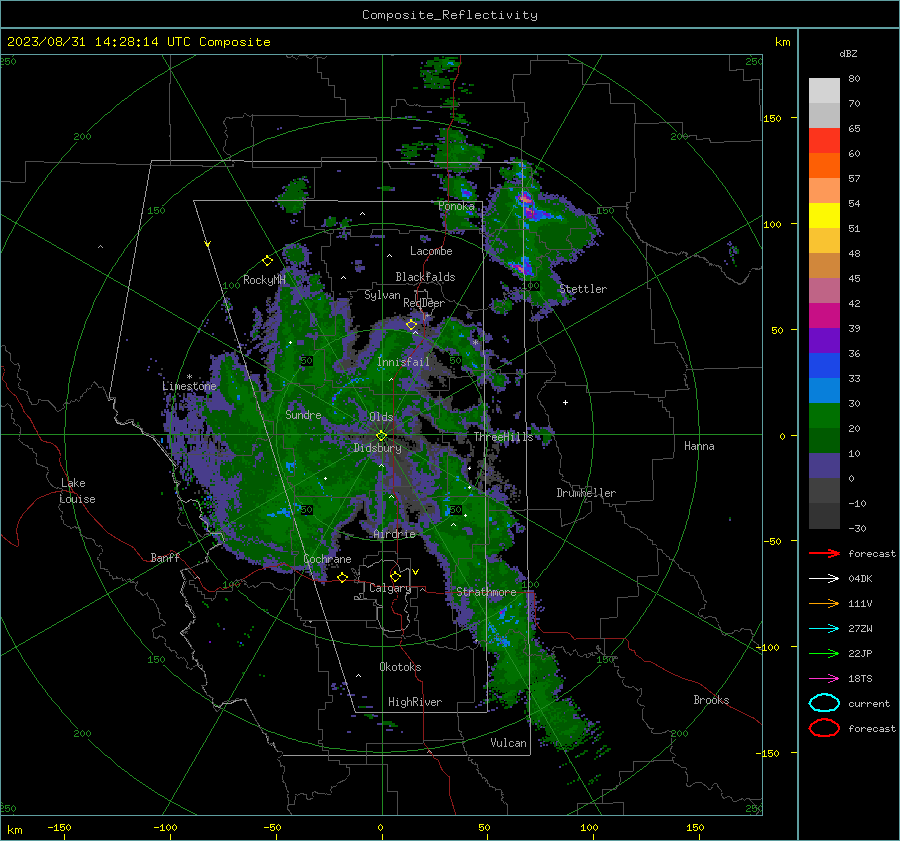Click the yellow radar-center diamond above Didsbury

[x=381, y=436]
